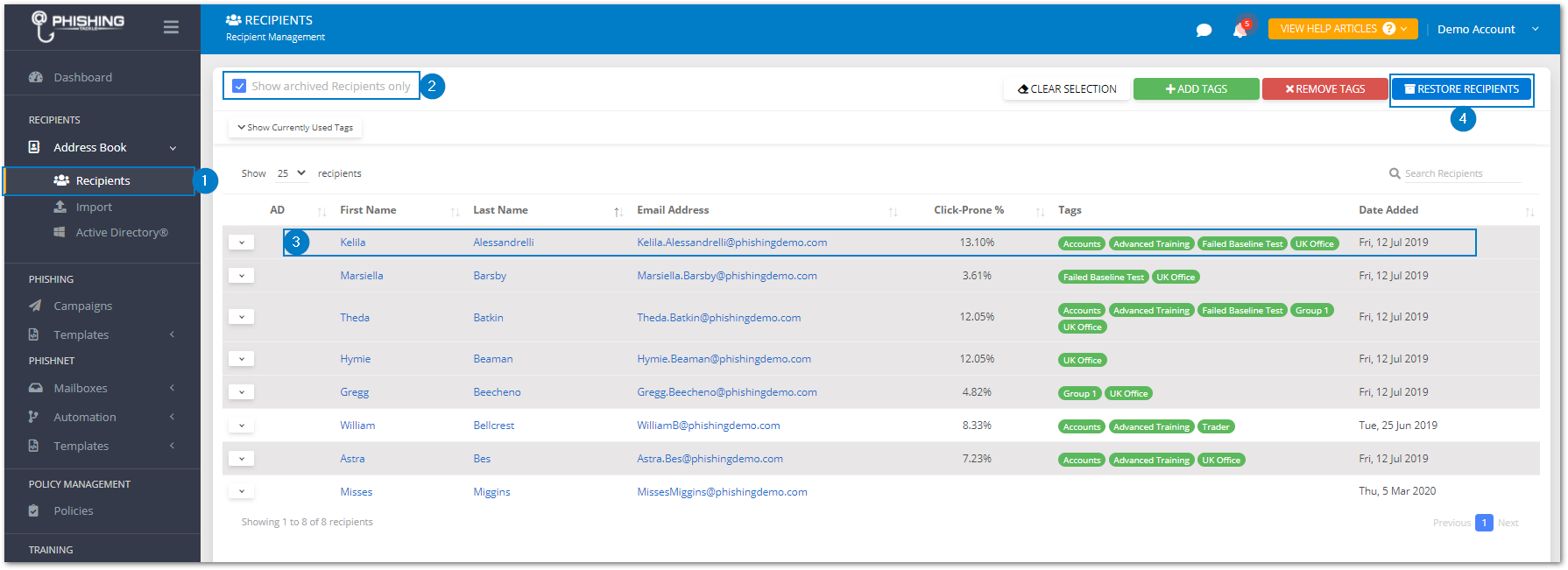Collapse Address Book menu
The image size is (1568, 570).
[x=102, y=147]
